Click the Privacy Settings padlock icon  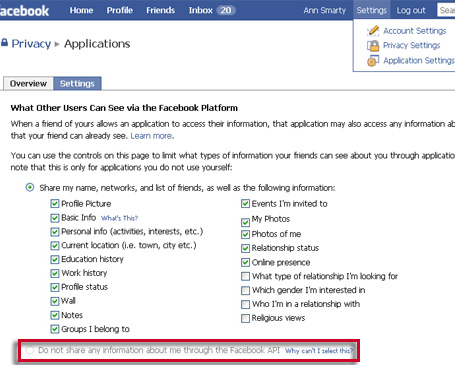[373, 46]
